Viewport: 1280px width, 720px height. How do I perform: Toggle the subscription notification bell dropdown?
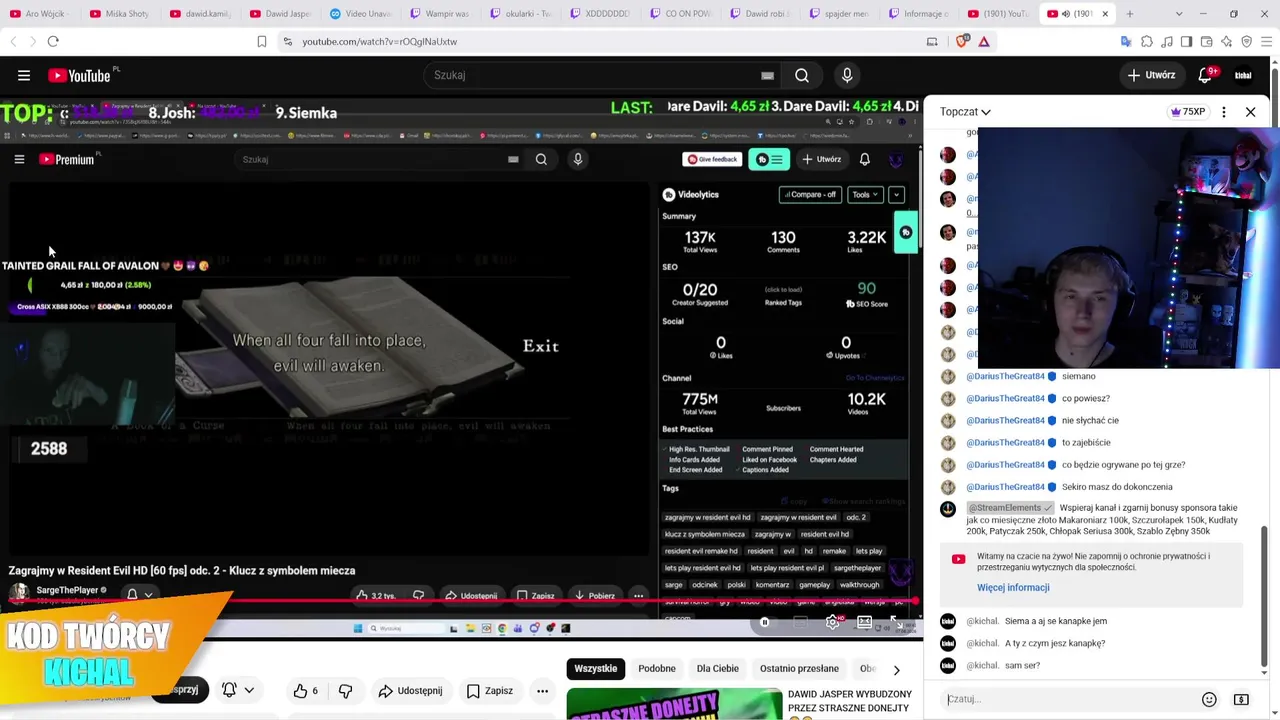[238, 690]
